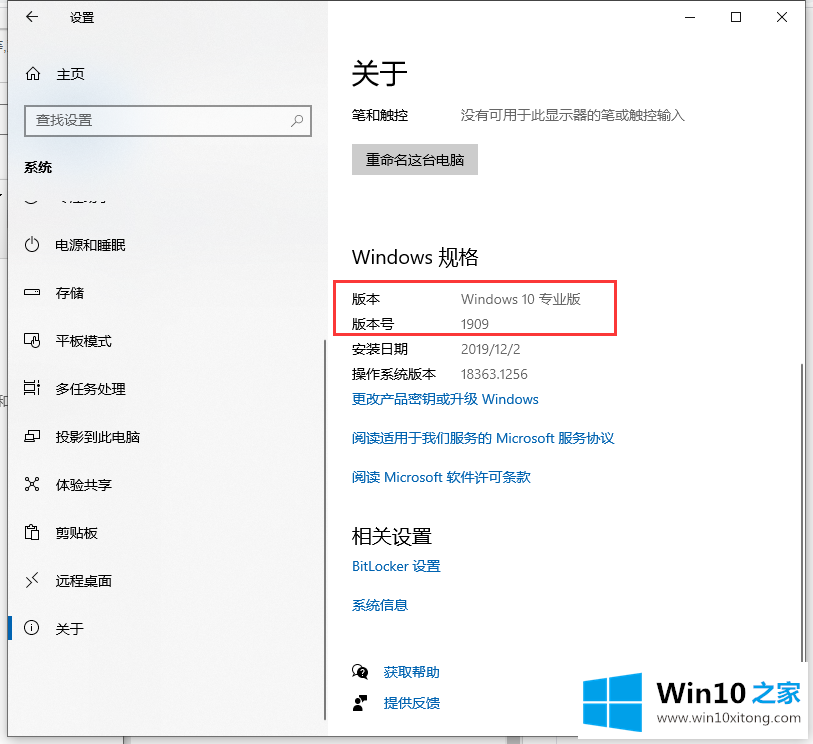Click the 笔和触控 label
The width and height of the screenshot is (813, 744).
click(380, 115)
